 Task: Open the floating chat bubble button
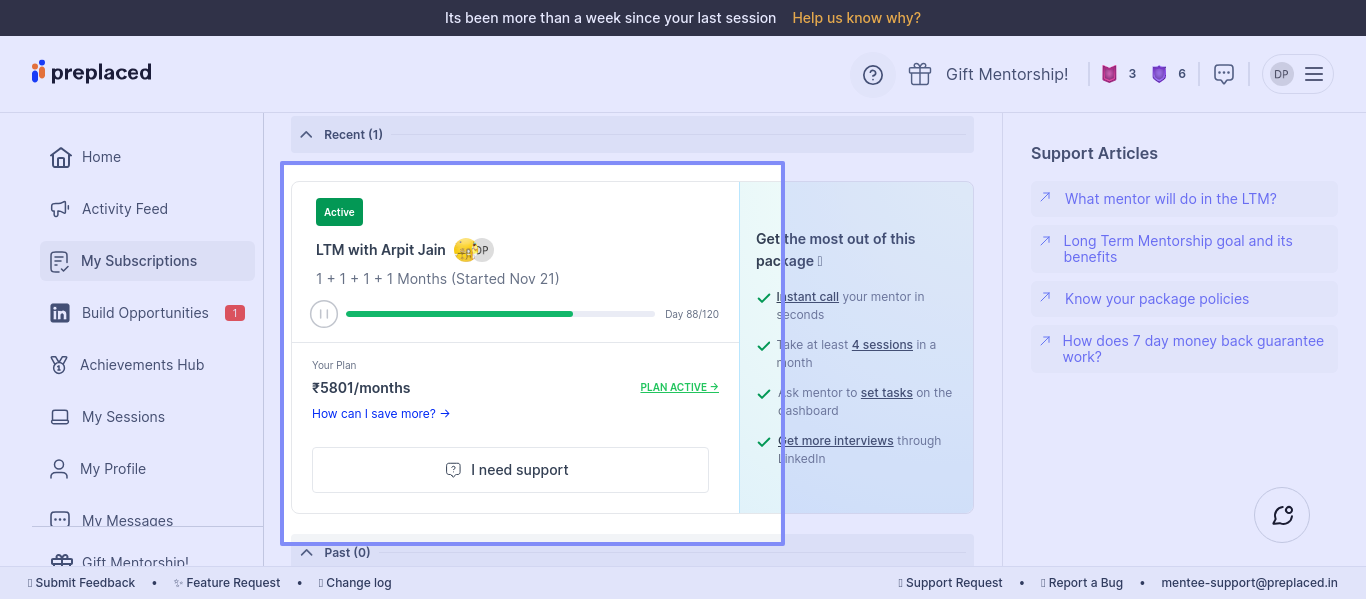pos(1282,515)
